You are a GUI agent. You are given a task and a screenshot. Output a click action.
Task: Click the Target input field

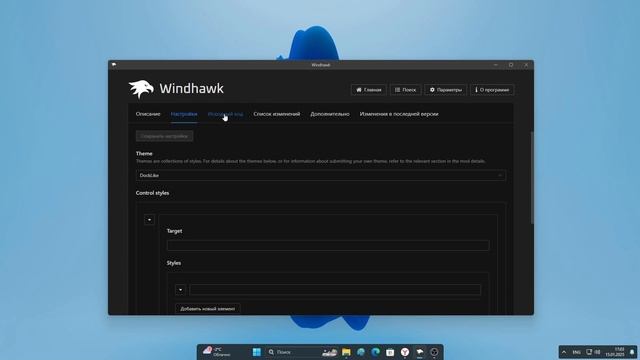328,245
